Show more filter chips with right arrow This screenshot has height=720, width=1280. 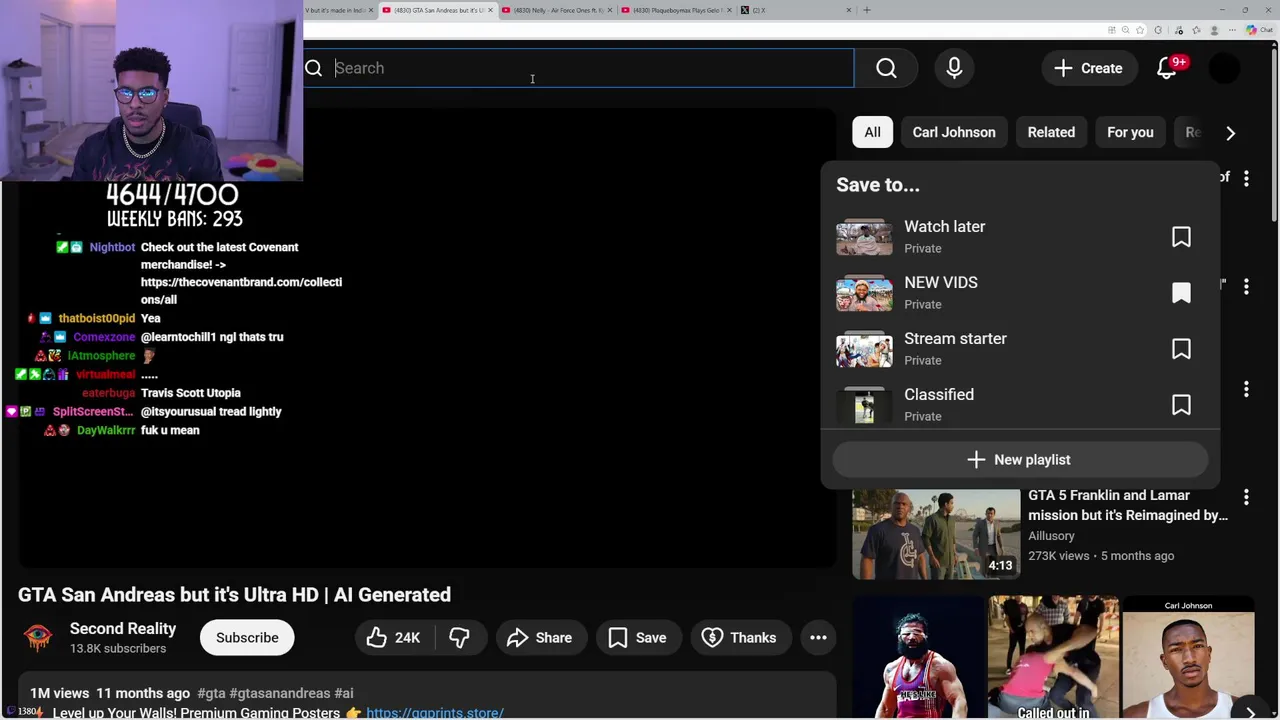click(1230, 132)
